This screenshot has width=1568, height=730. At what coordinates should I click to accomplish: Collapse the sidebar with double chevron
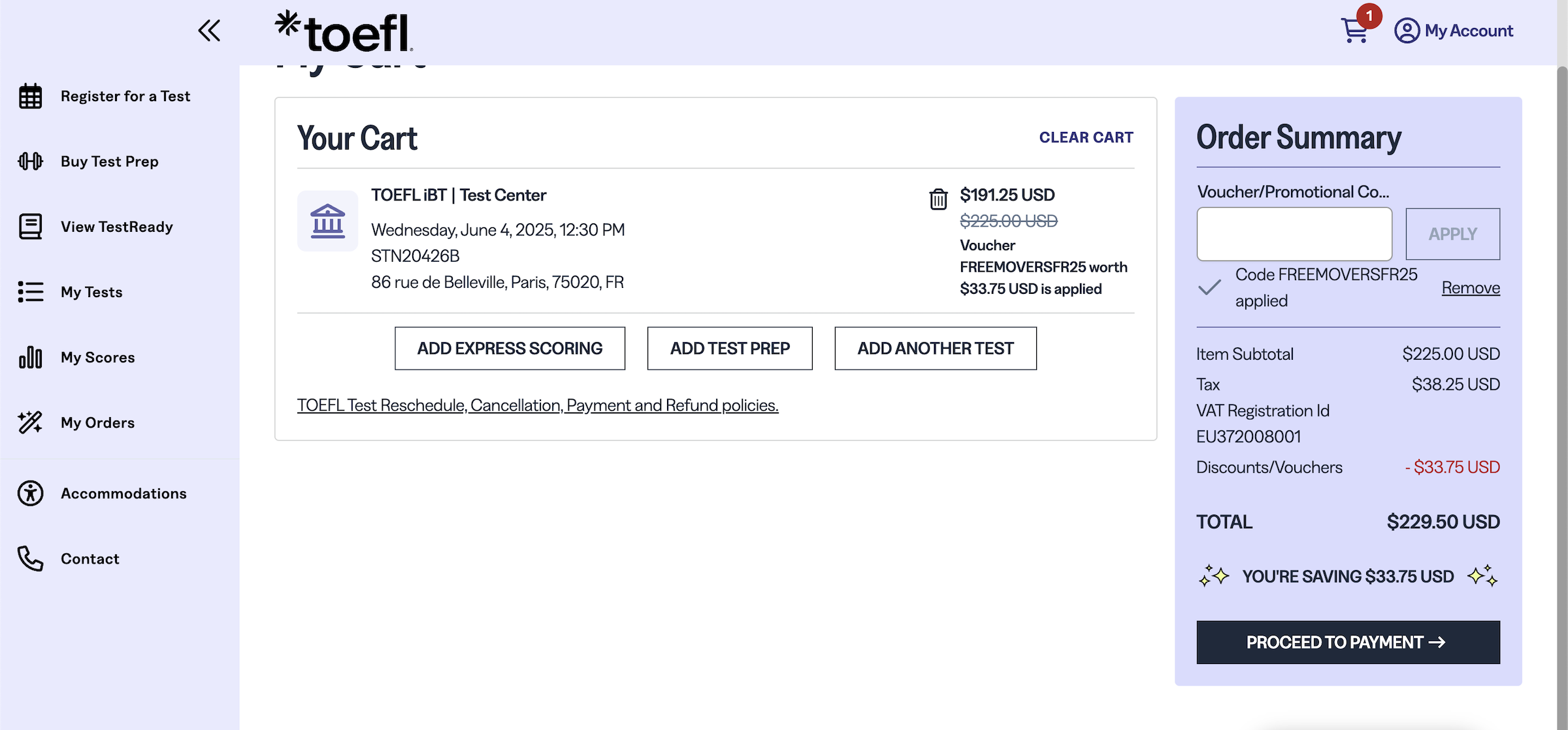point(209,31)
